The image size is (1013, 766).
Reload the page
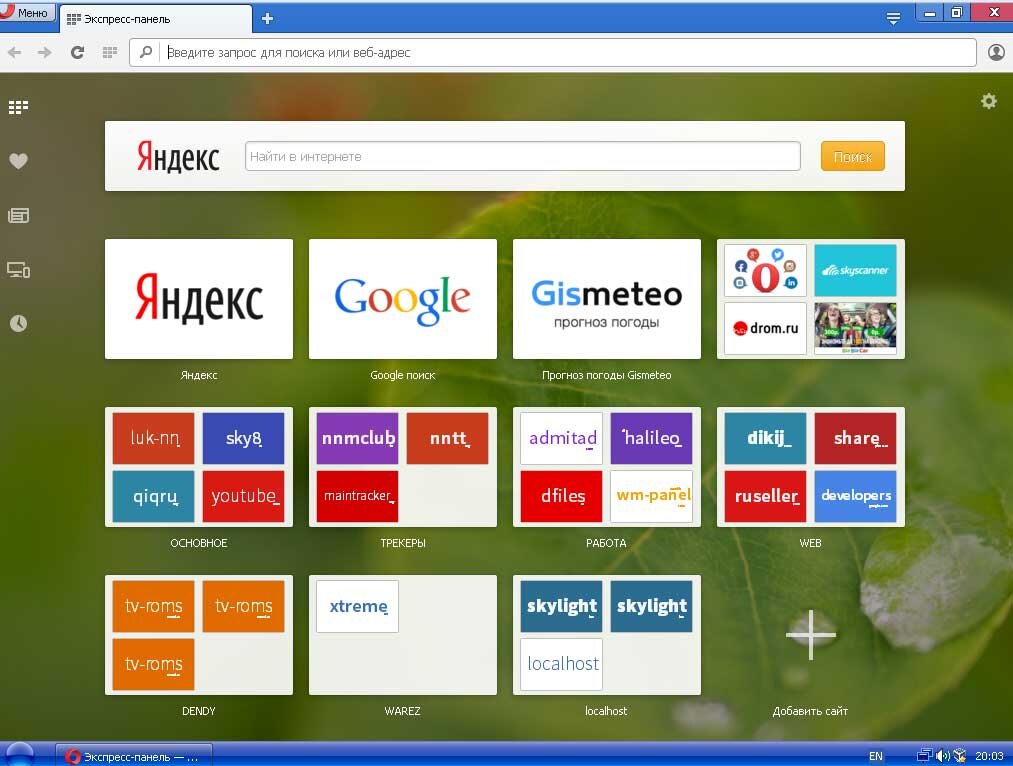(77, 52)
